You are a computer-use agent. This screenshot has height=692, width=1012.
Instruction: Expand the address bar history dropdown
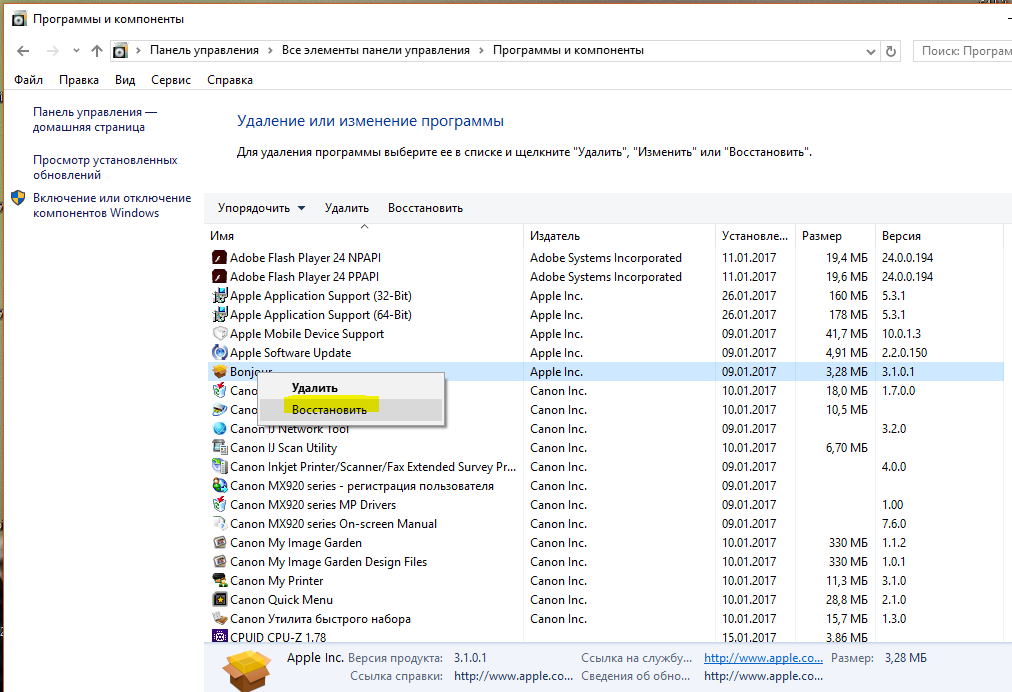pos(871,51)
